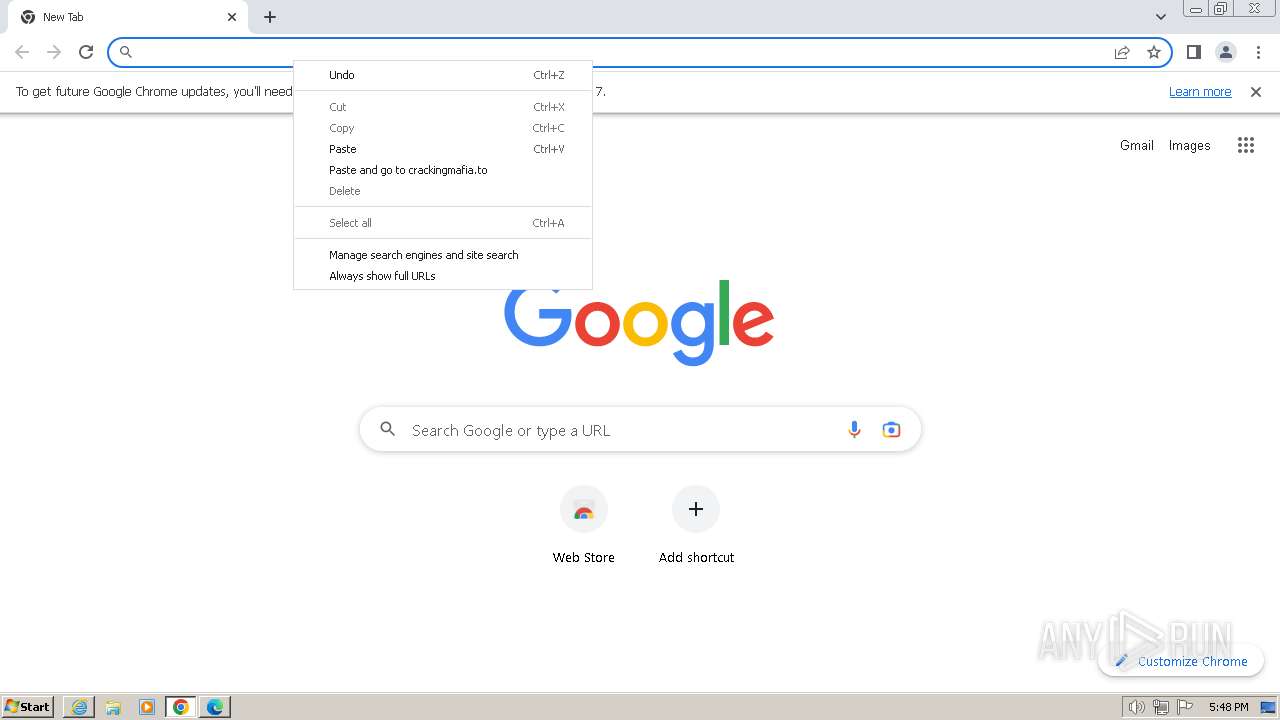The height and width of the screenshot is (720, 1280).
Task: Bookmark this tab with the star icon
Action: 1154,52
